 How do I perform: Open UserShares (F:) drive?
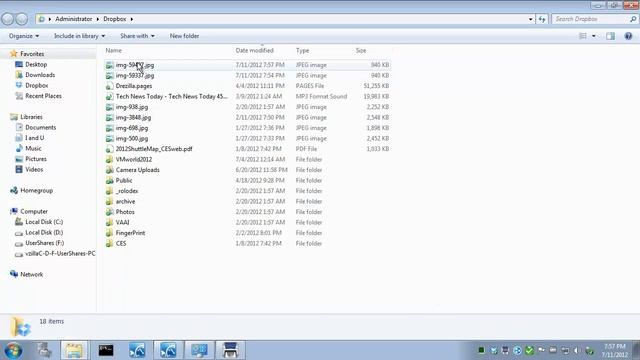tap(44, 243)
